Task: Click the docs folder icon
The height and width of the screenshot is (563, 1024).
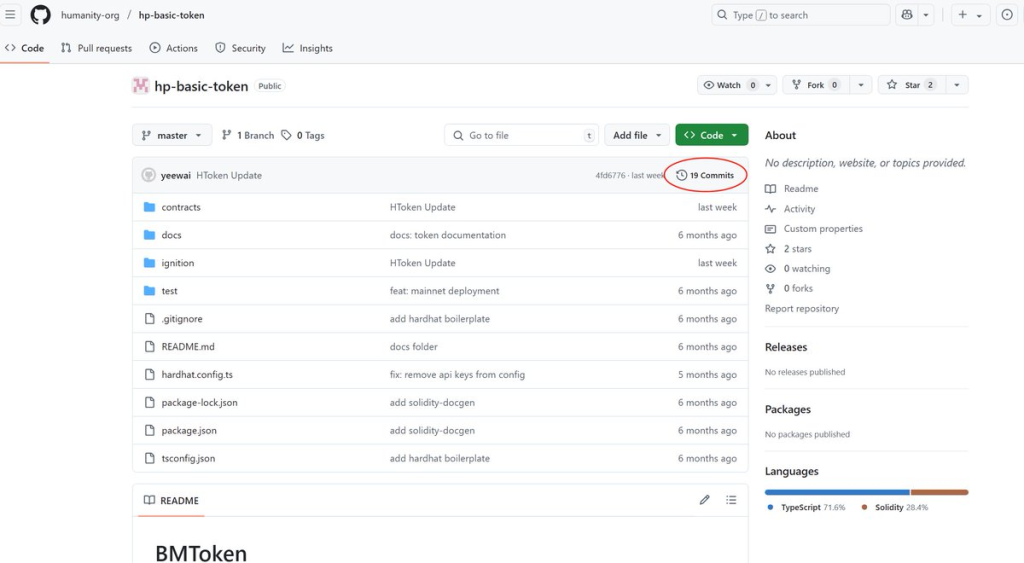Action: (x=150, y=235)
